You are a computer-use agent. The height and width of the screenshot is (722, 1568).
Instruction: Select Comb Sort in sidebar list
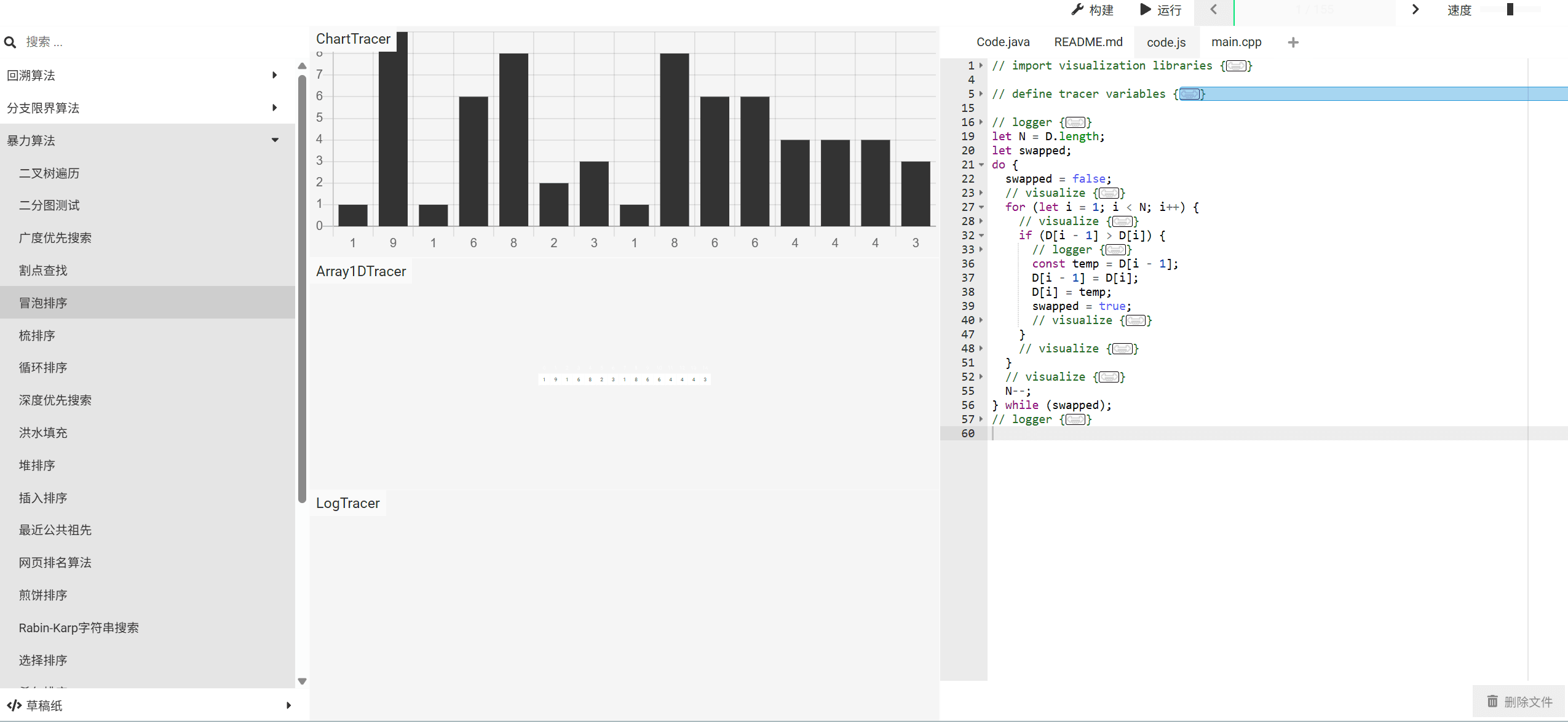tap(37, 336)
